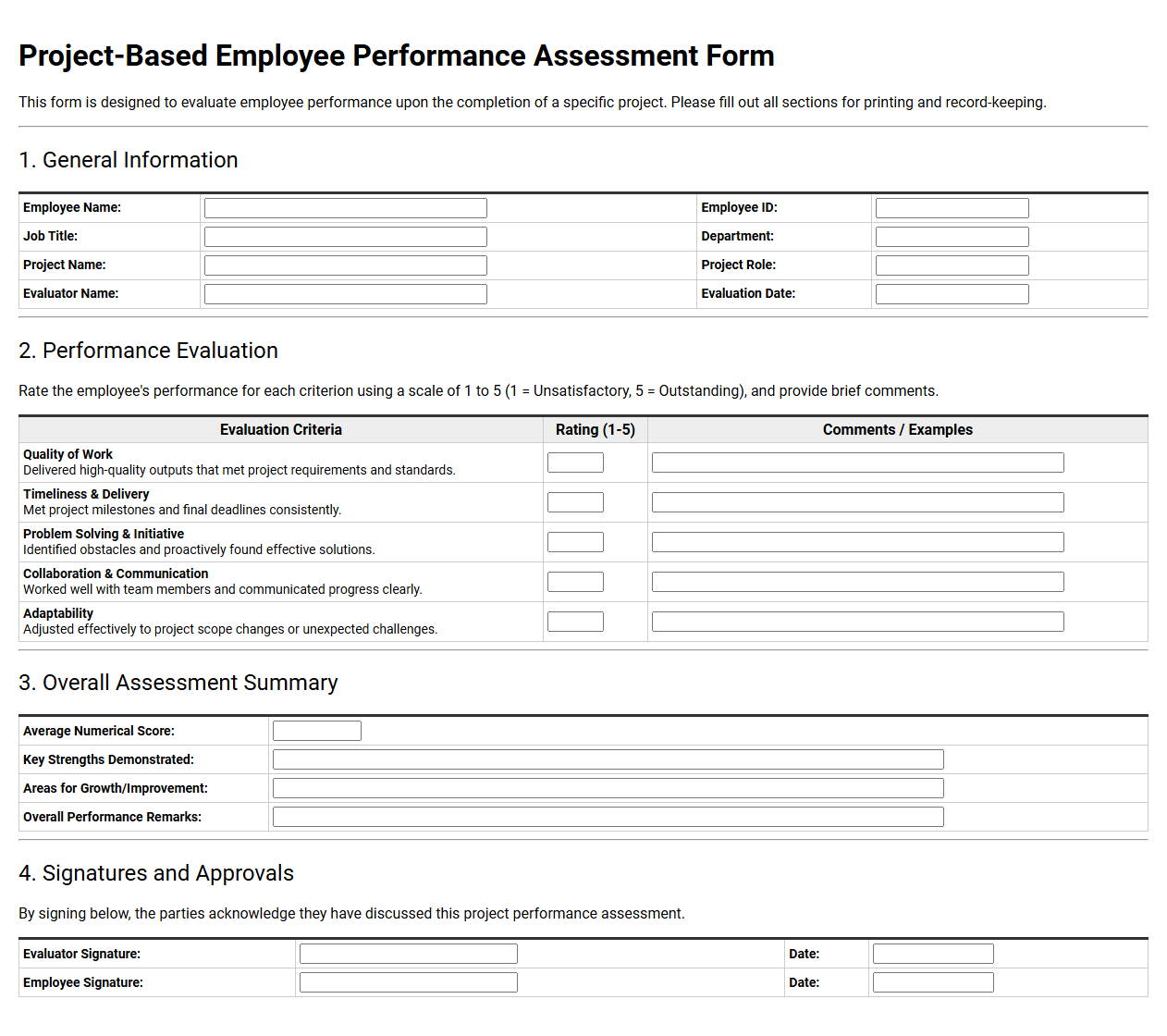The width and height of the screenshot is (1167, 1036).
Task: Focus the Adaptability rating box
Action: coord(575,622)
